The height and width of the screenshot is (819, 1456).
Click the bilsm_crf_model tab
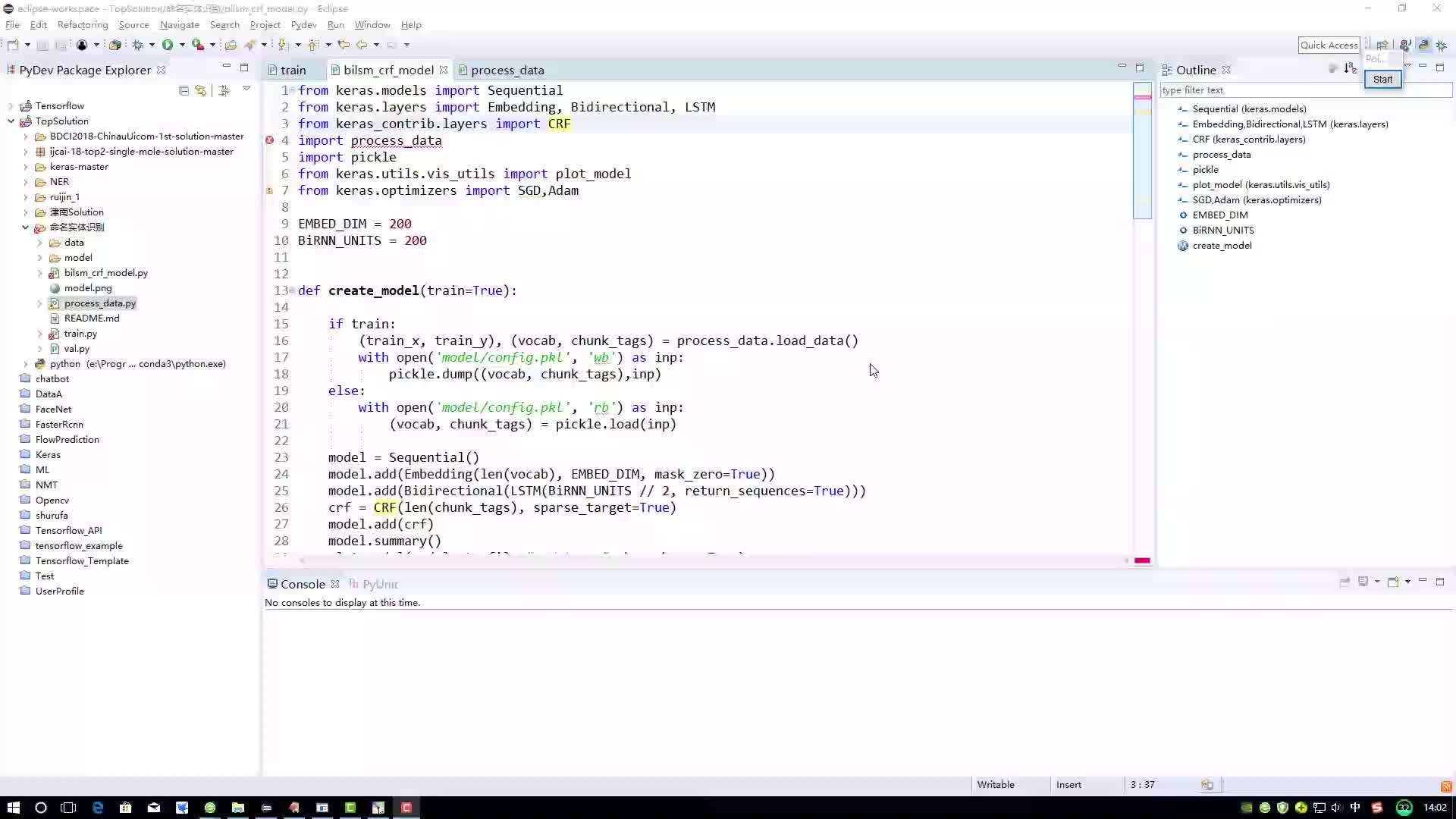(x=387, y=69)
